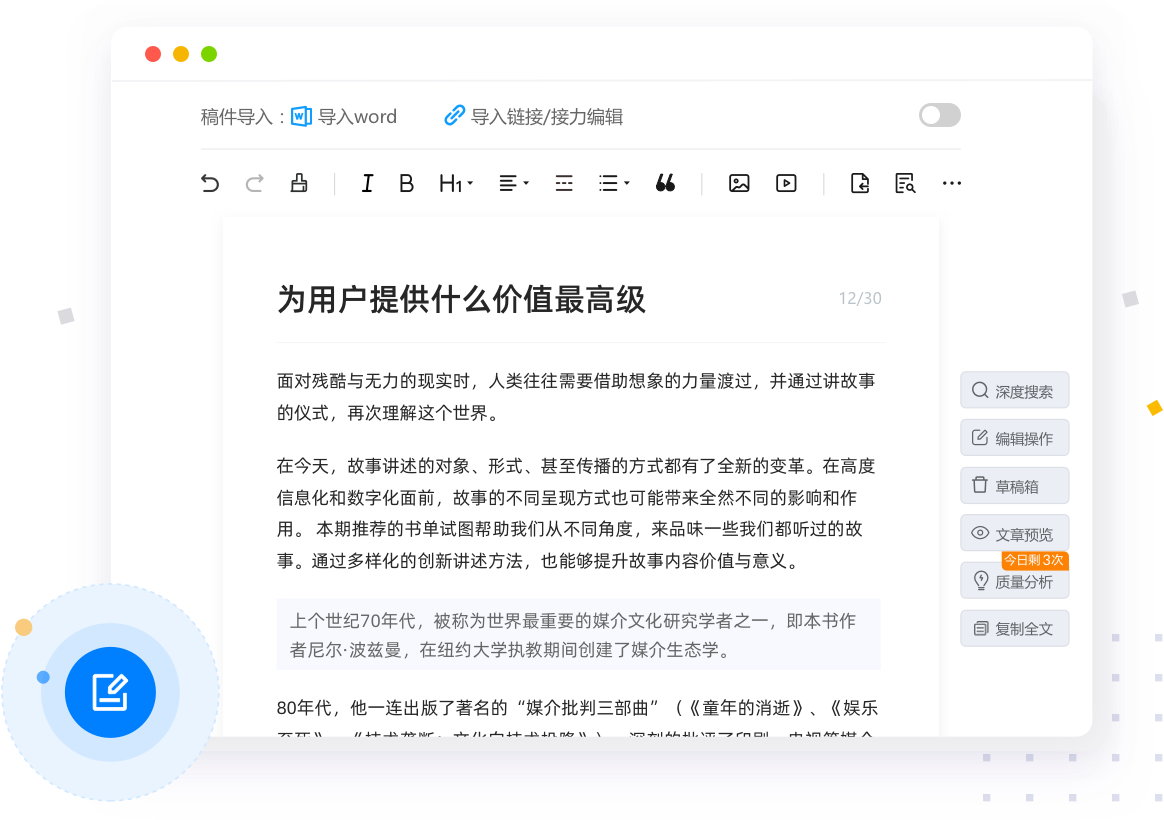
Task: Click the redo arrow icon
Action: click(254, 183)
